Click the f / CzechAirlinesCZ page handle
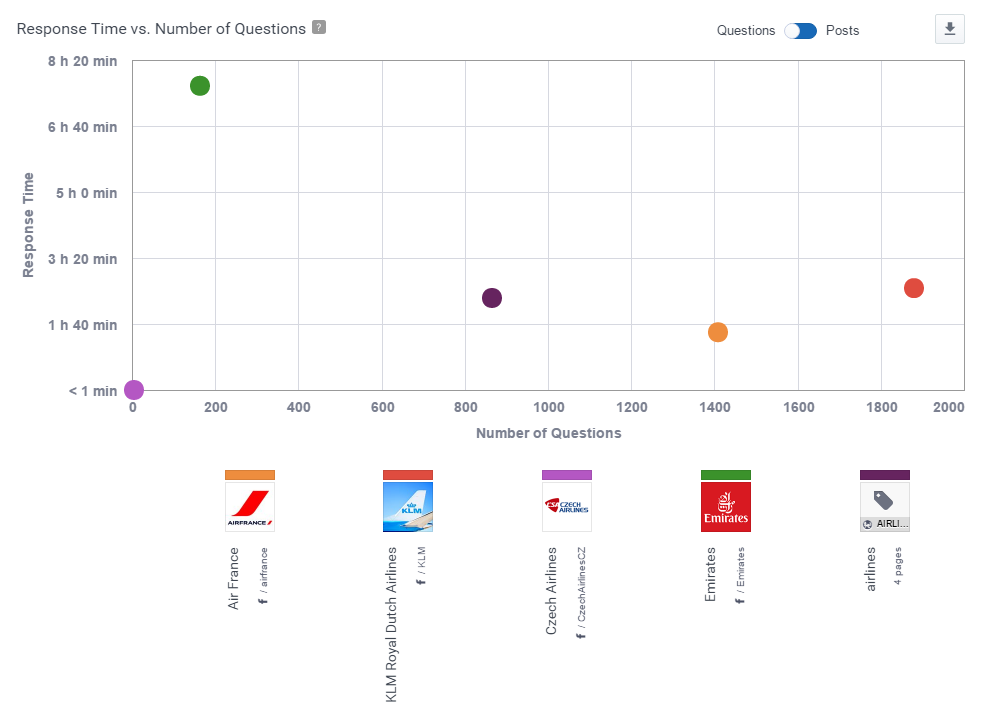The height and width of the screenshot is (714, 982). pos(581,593)
